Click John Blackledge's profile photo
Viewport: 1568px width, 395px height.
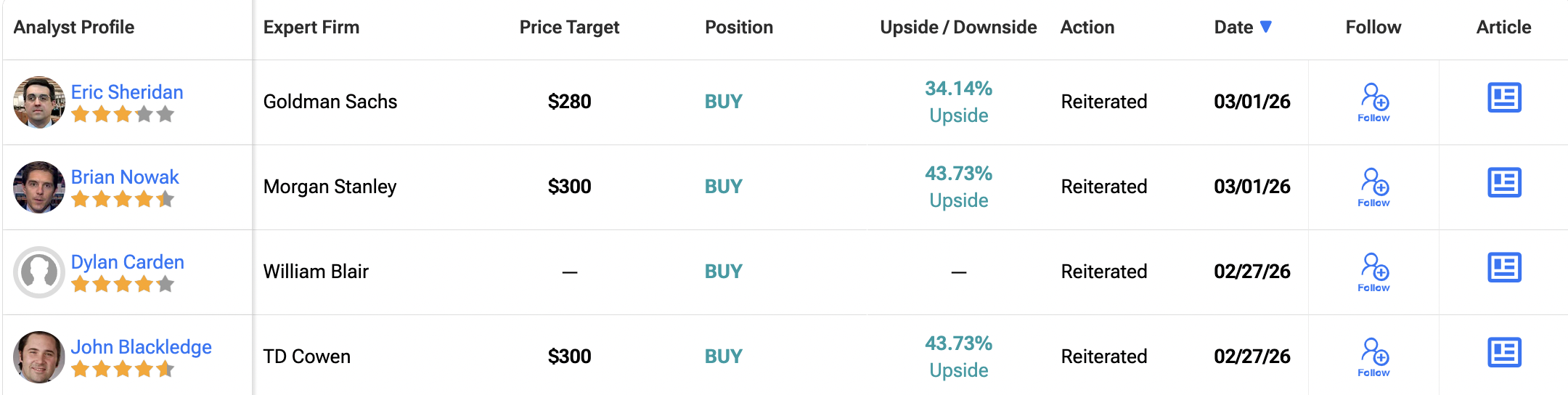click(x=39, y=357)
